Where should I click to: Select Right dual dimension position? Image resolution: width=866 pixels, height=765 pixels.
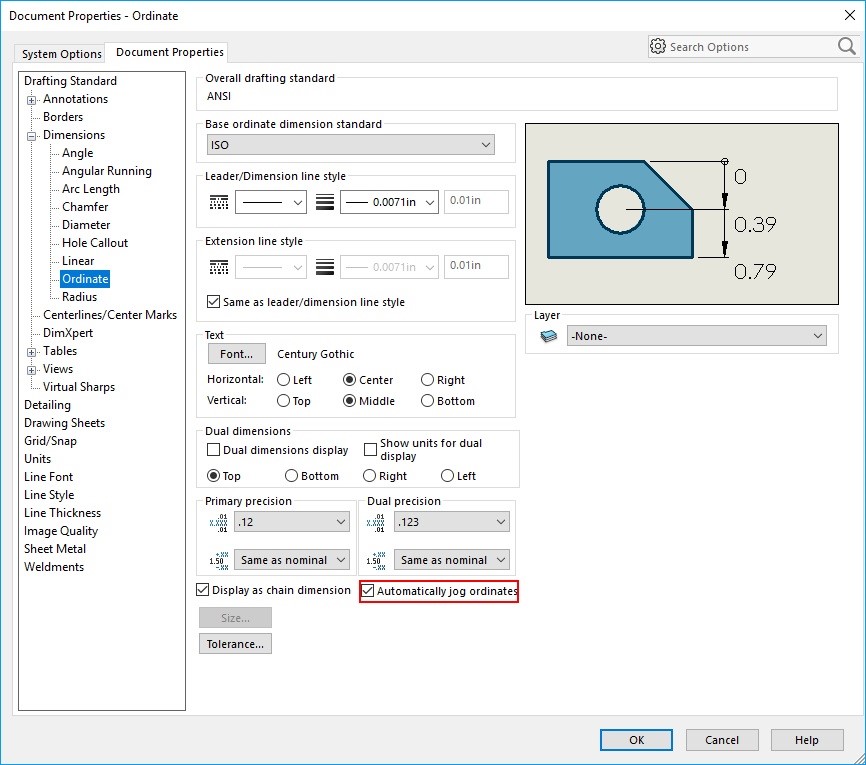369,476
